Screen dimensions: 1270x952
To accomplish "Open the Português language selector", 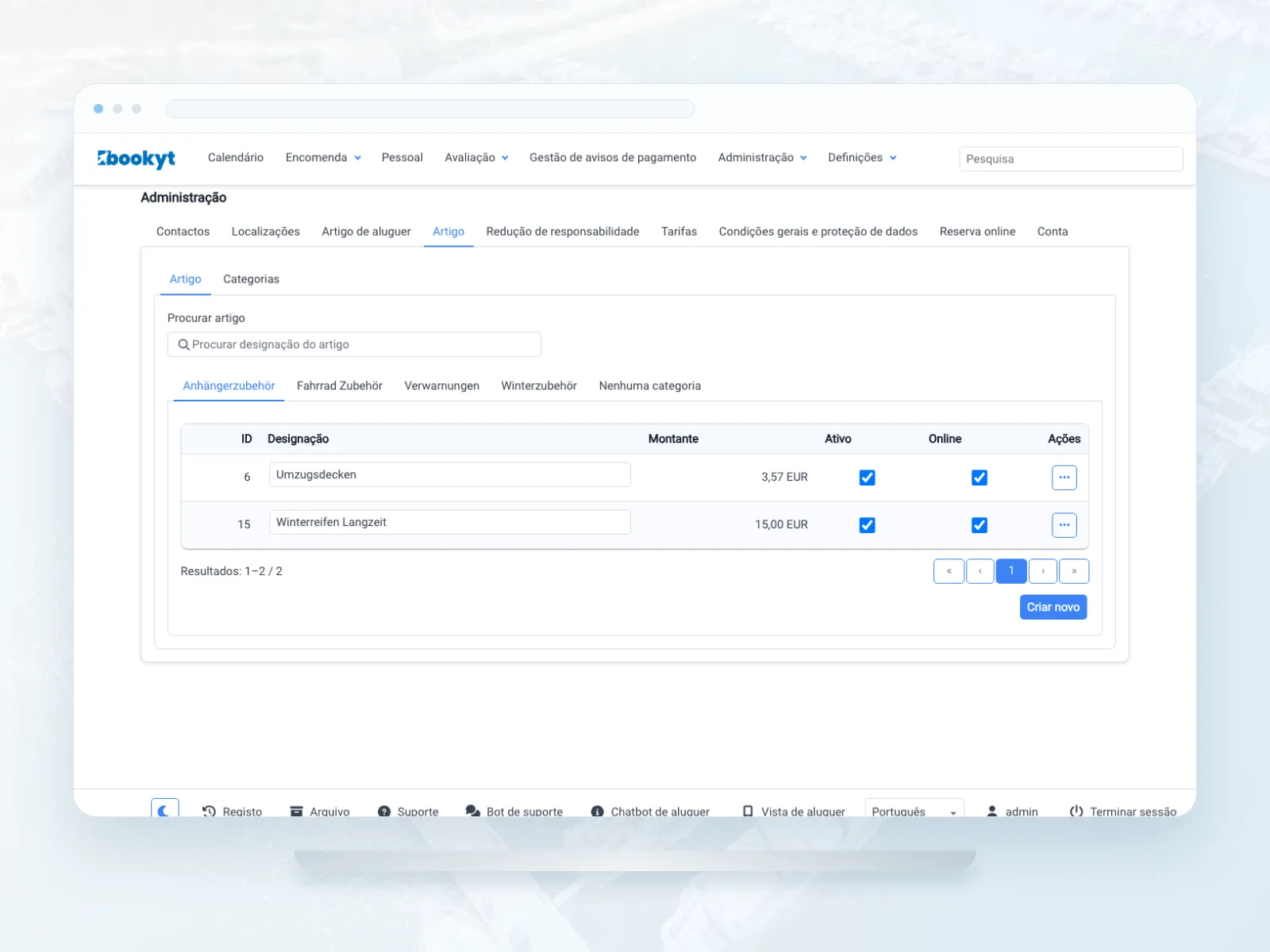I will [x=914, y=809].
